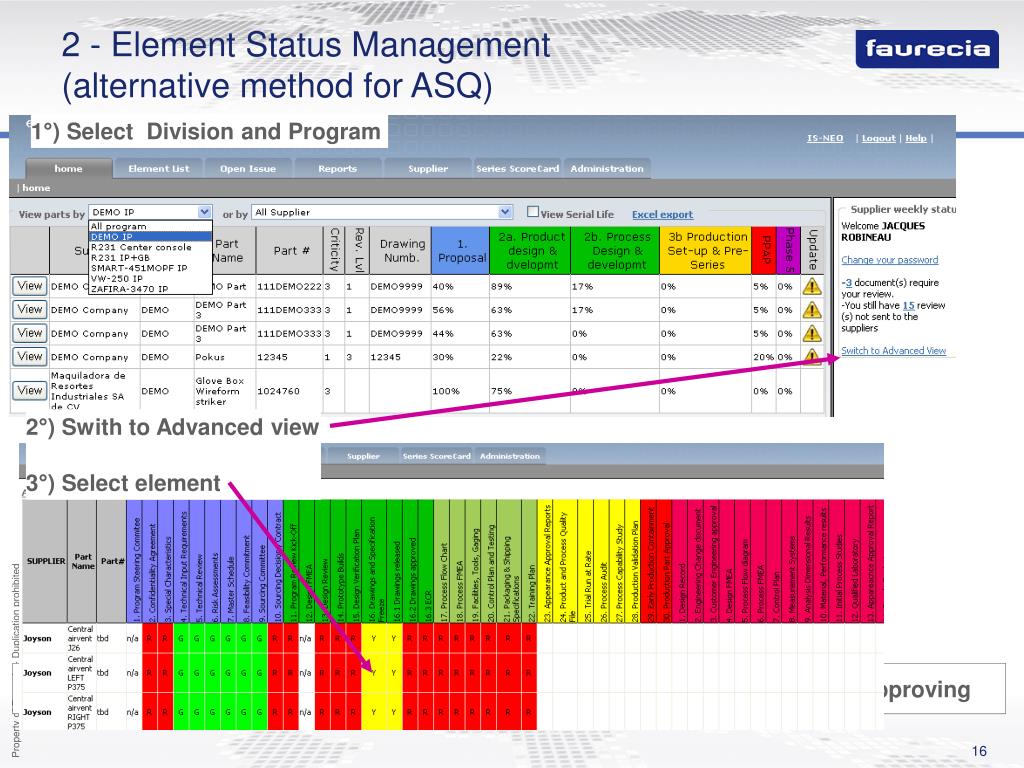Viewport: 1024px width, 768px height.
Task: Open Supplier tab in the Advanced View strip
Action: (x=363, y=456)
